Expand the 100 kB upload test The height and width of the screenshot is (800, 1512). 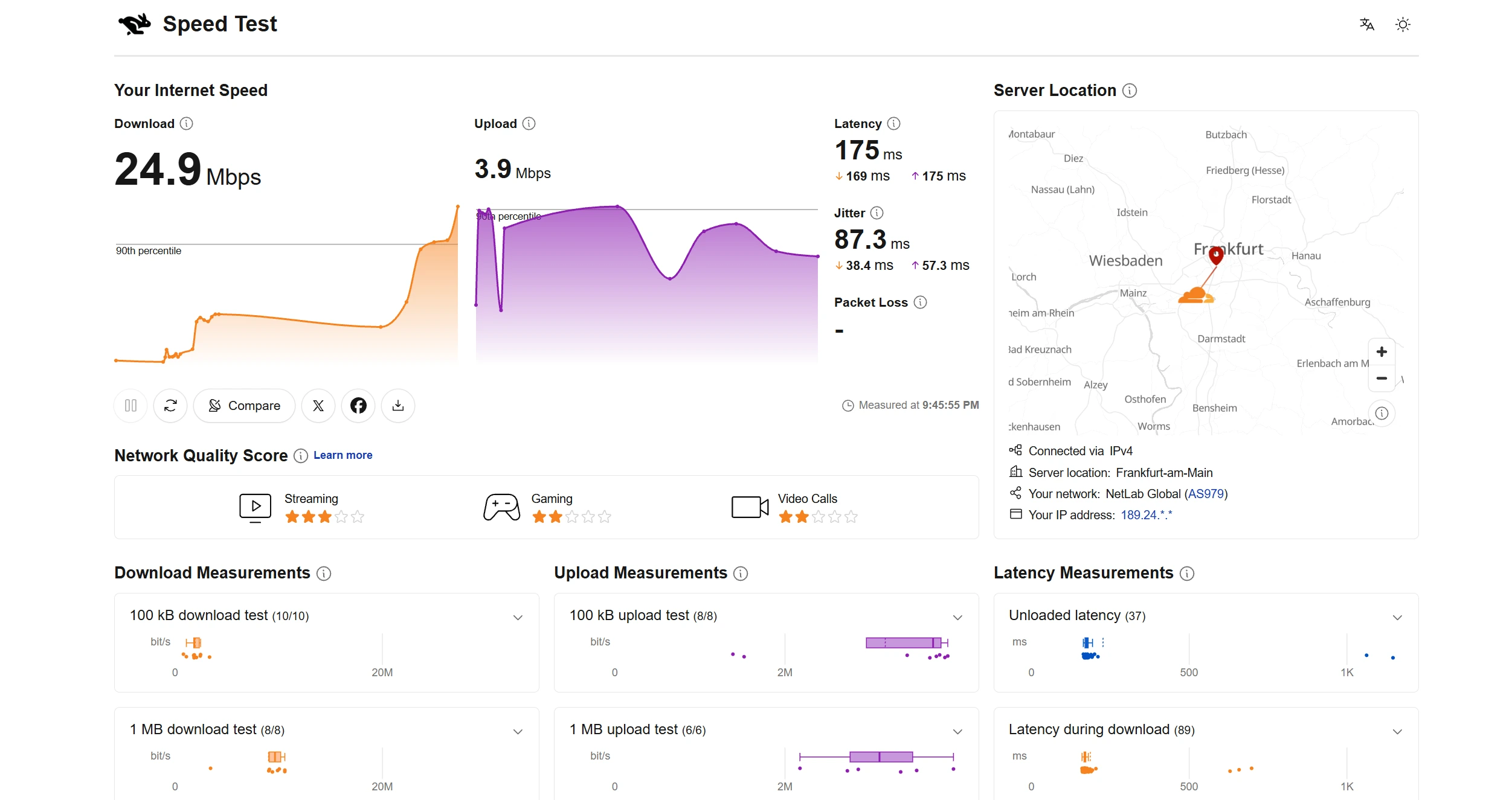(x=957, y=617)
